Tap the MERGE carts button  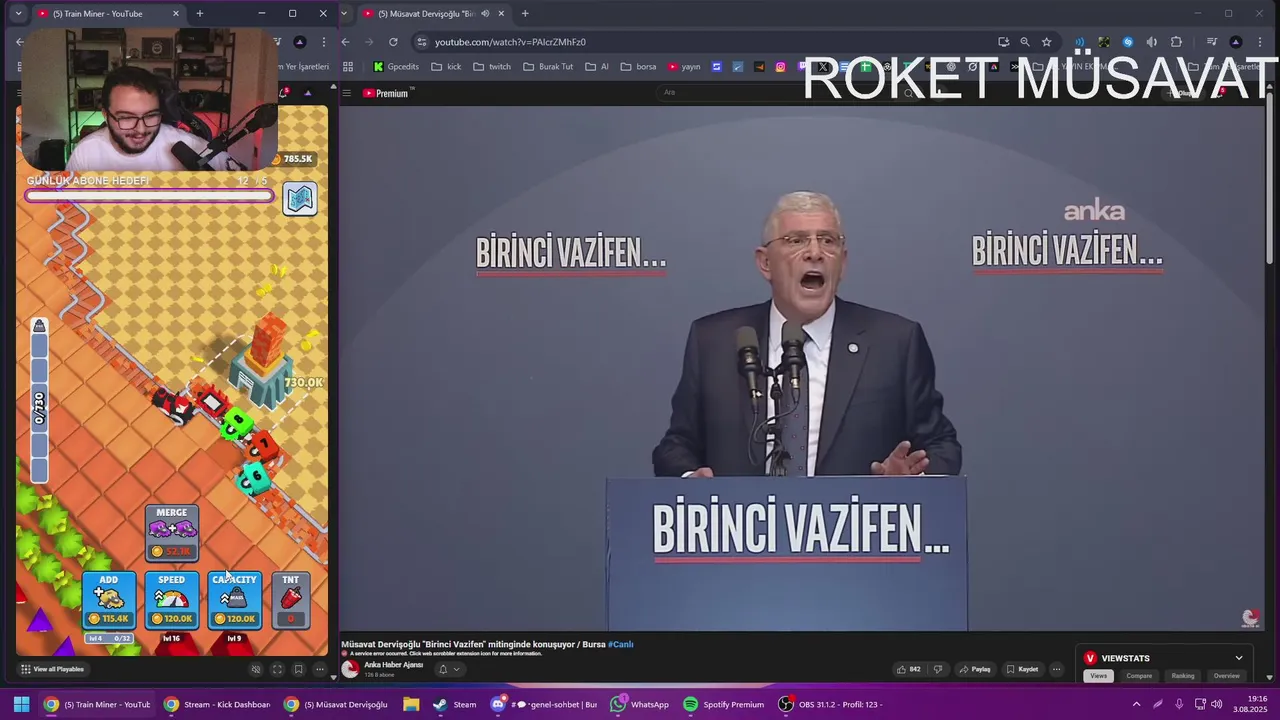pos(172,533)
